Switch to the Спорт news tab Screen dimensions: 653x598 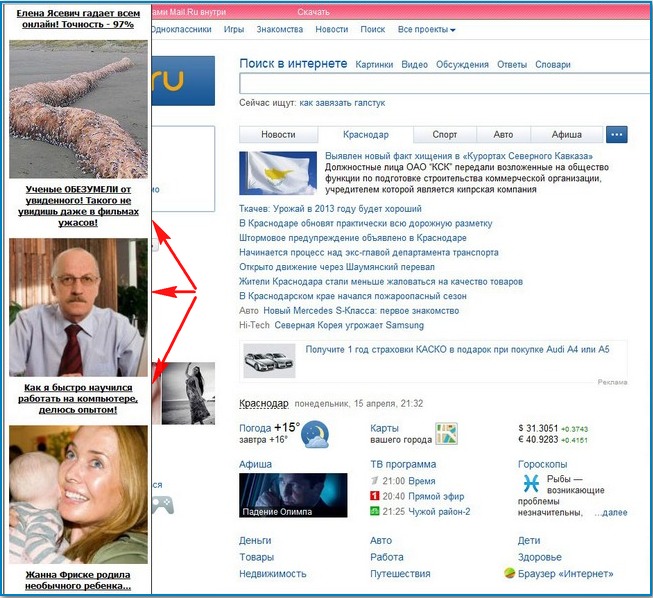[445, 134]
